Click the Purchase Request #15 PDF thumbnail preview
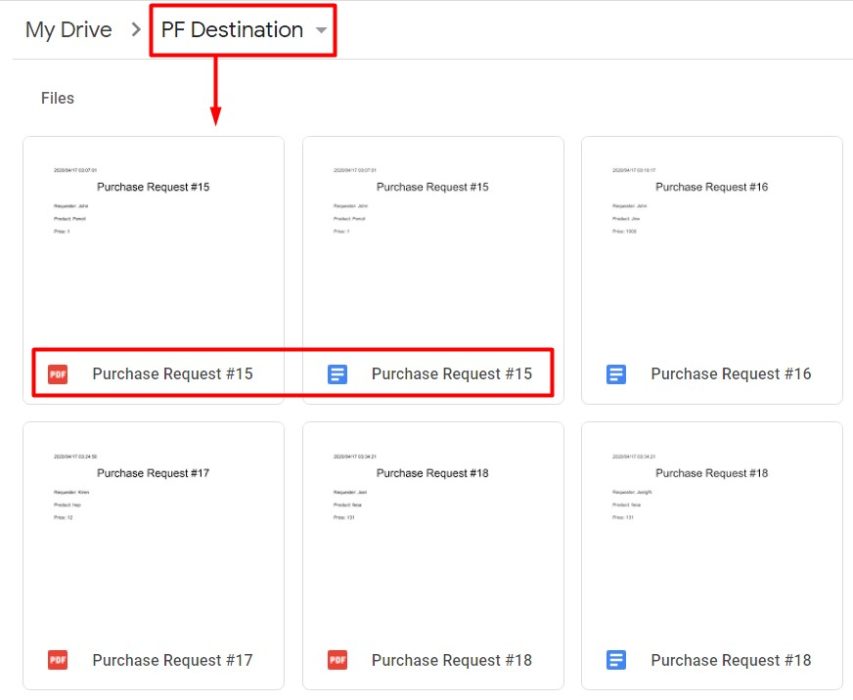The image size is (853, 700). tap(152, 240)
